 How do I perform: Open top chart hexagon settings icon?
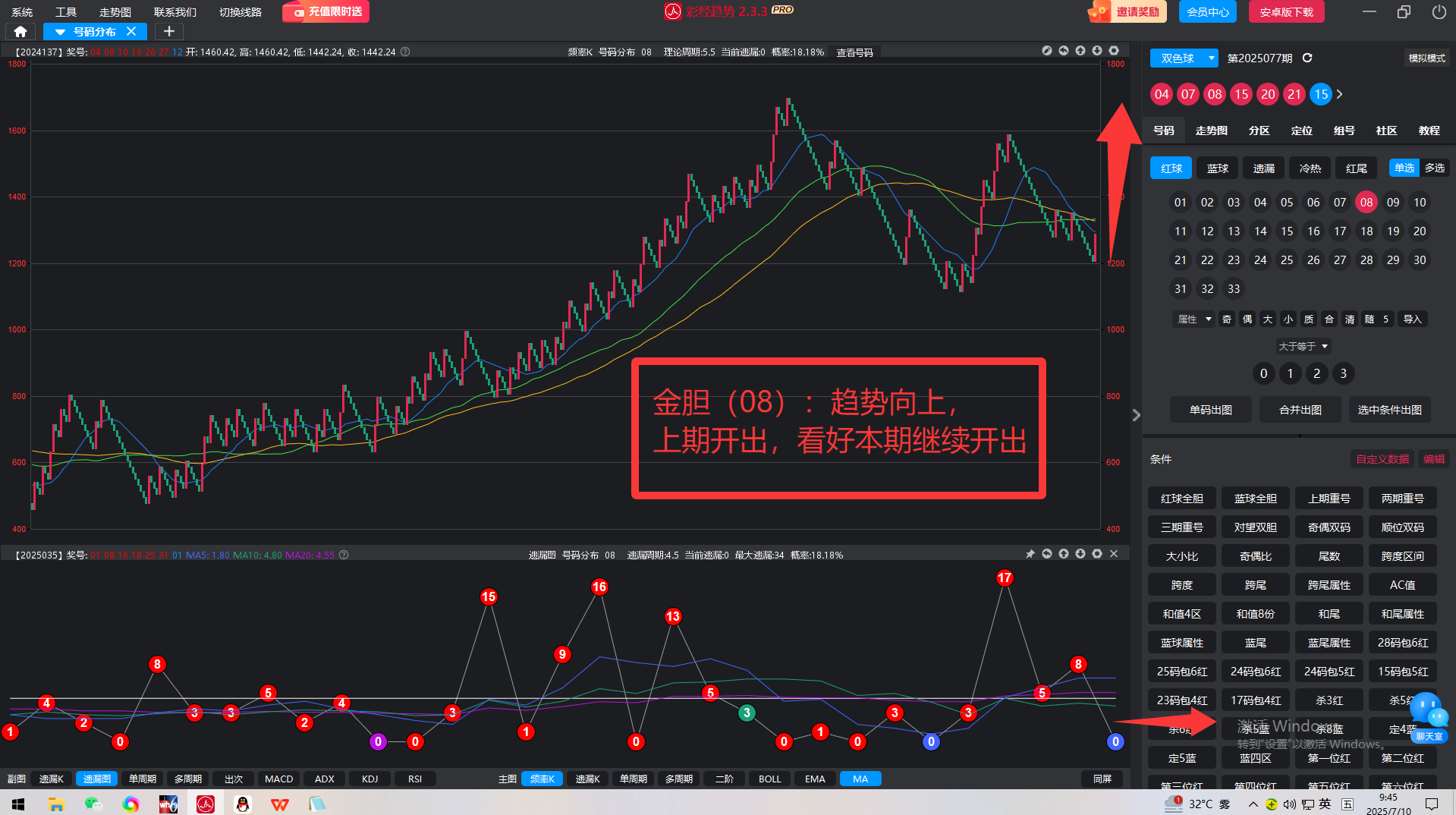[1114, 51]
